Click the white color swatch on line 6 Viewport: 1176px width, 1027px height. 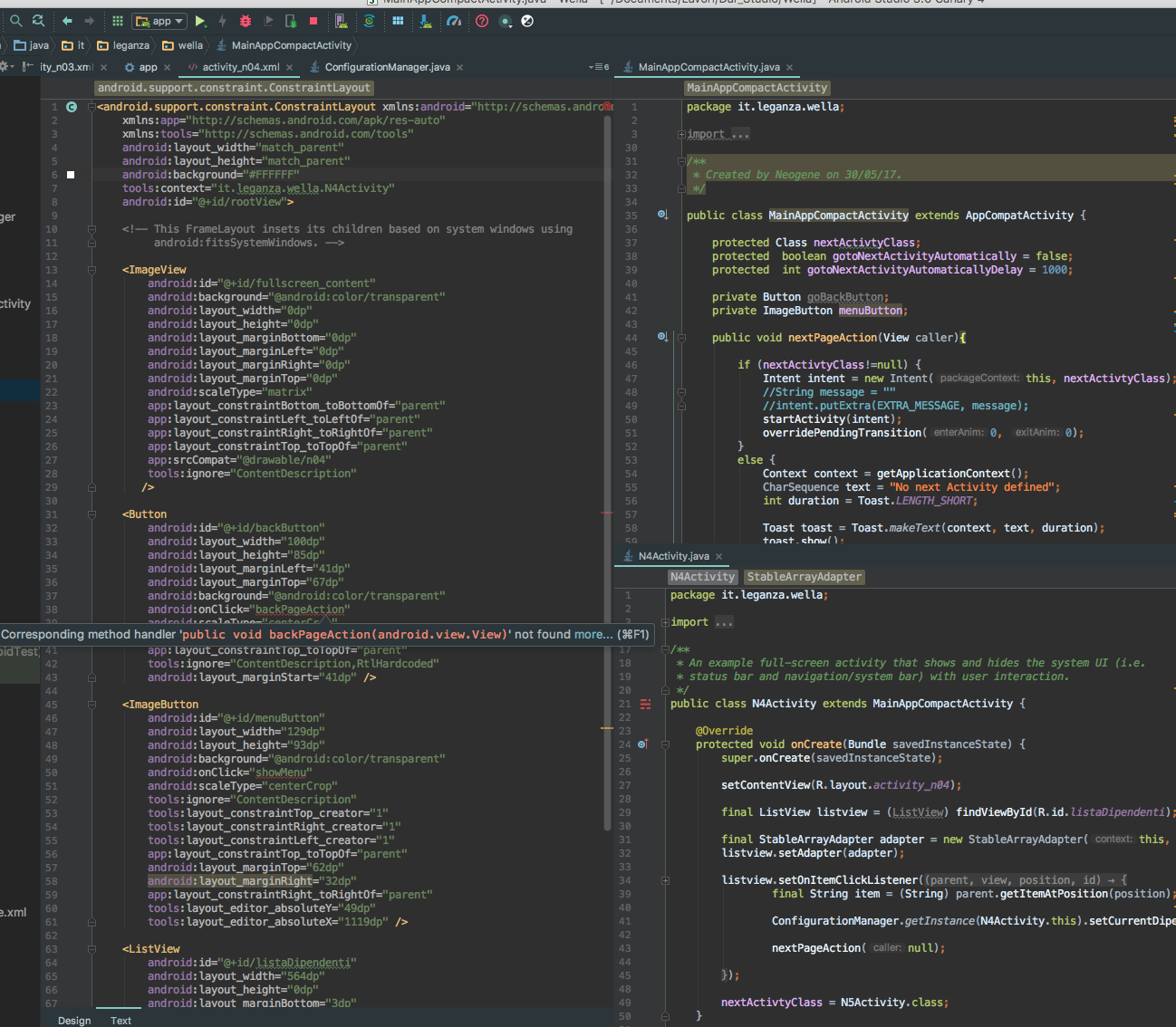(x=71, y=175)
